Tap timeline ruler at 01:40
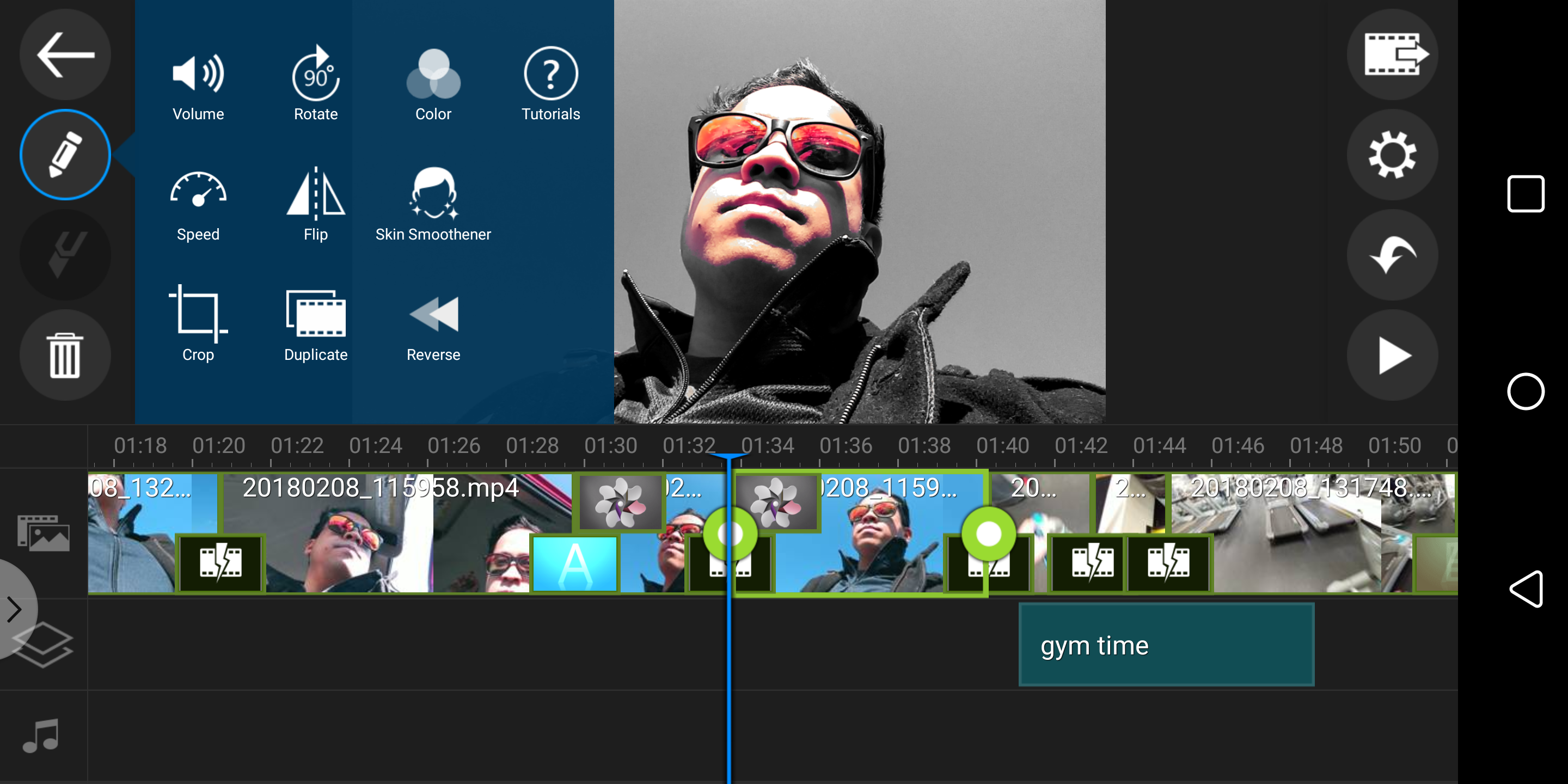1568x784 pixels. 1002,446
